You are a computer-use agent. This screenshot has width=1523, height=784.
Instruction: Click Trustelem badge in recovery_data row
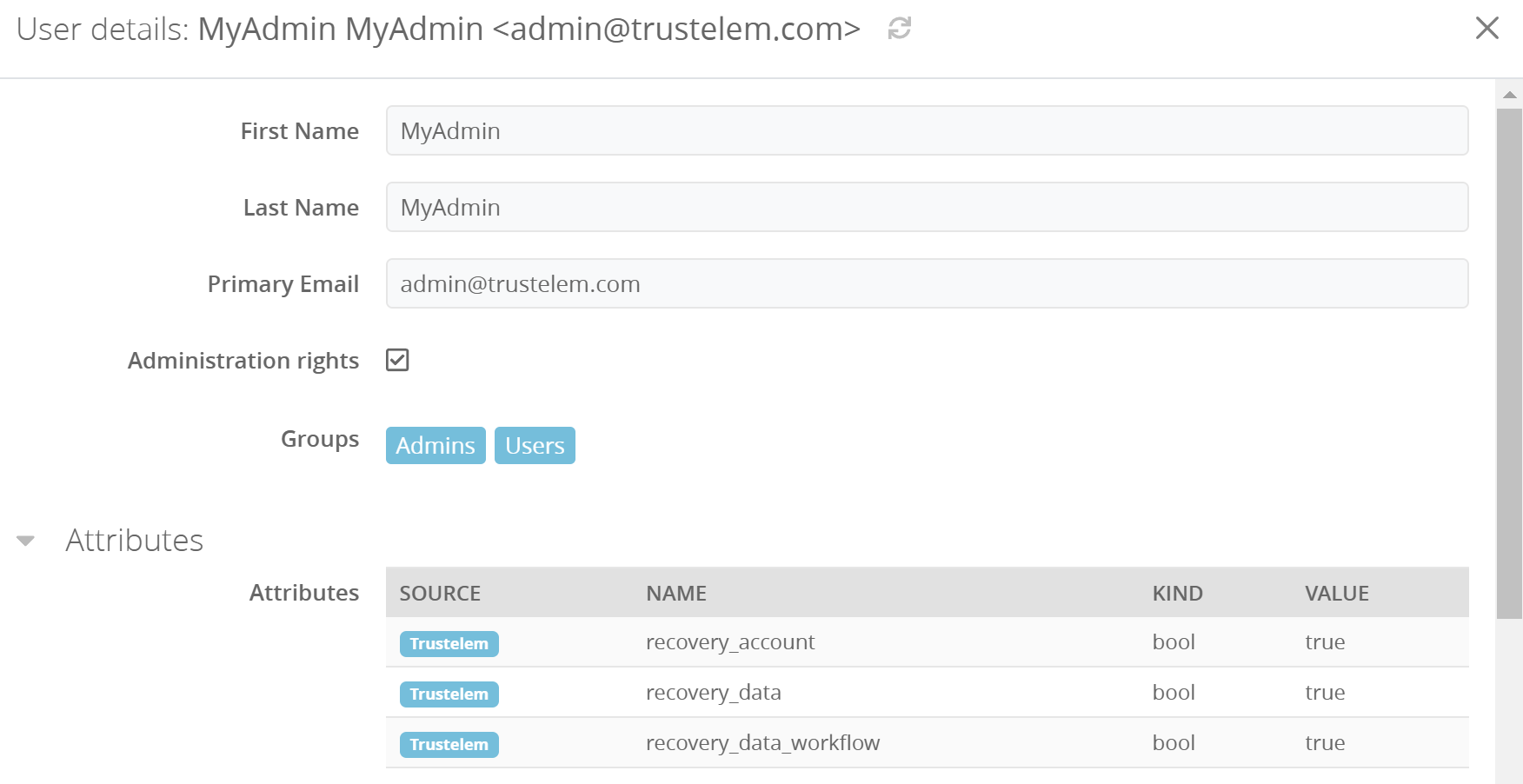(x=449, y=694)
